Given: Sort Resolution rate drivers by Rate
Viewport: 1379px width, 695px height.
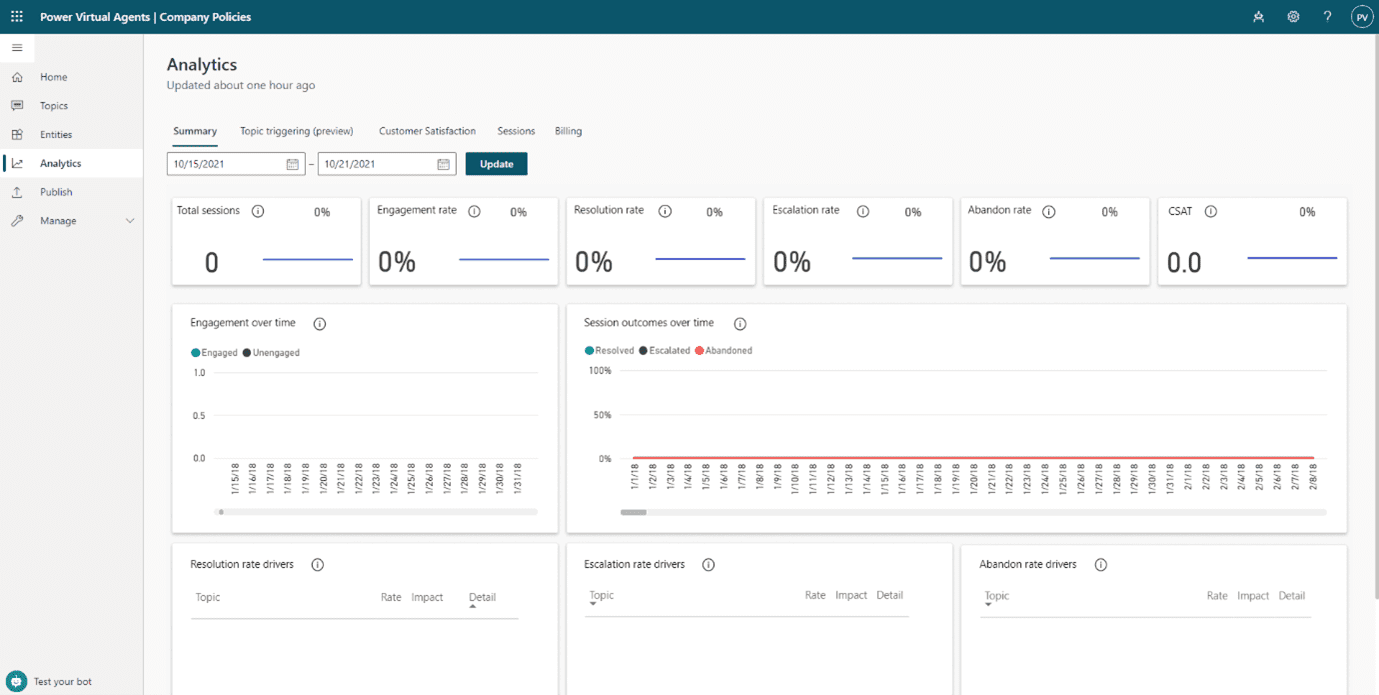Looking at the screenshot, I should pyautogui.click(x=391, y=597).
